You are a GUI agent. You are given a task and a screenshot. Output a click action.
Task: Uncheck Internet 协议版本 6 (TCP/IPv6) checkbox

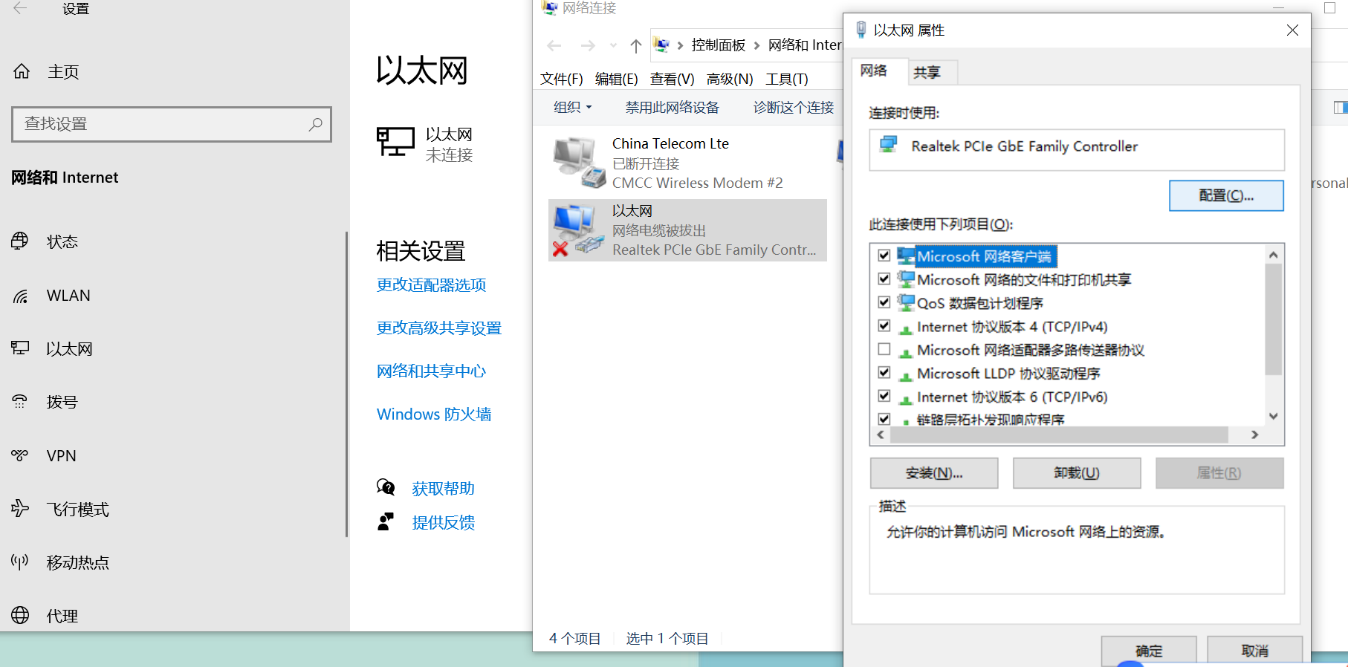884,396
